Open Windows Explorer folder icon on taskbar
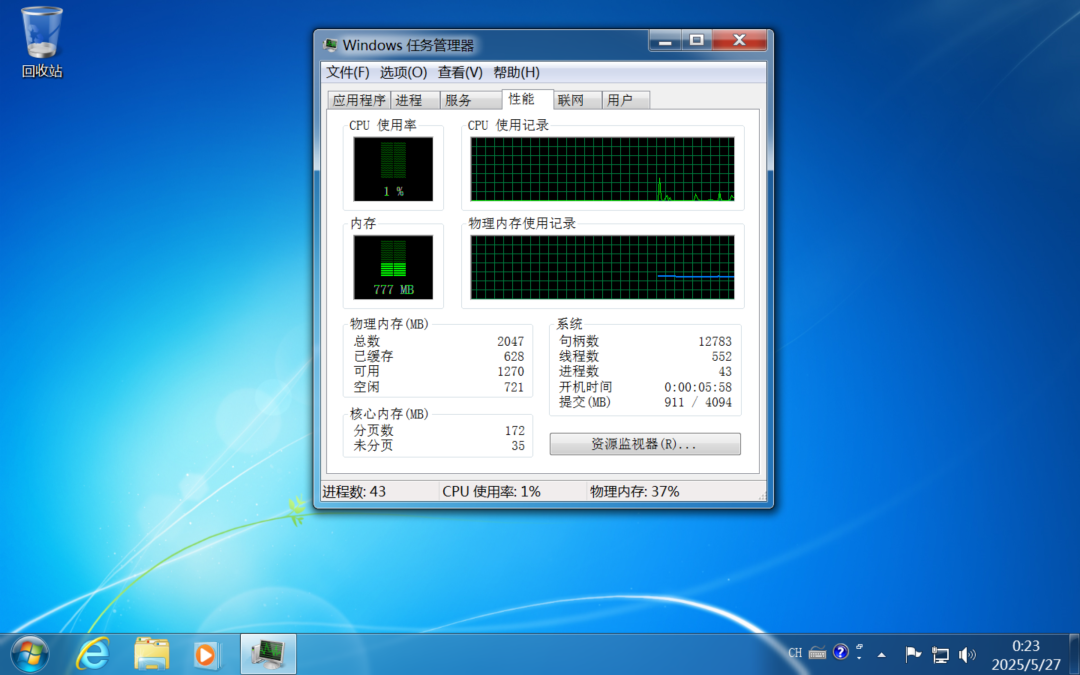Screen dimensions: 1080x675 click(152, 654)
